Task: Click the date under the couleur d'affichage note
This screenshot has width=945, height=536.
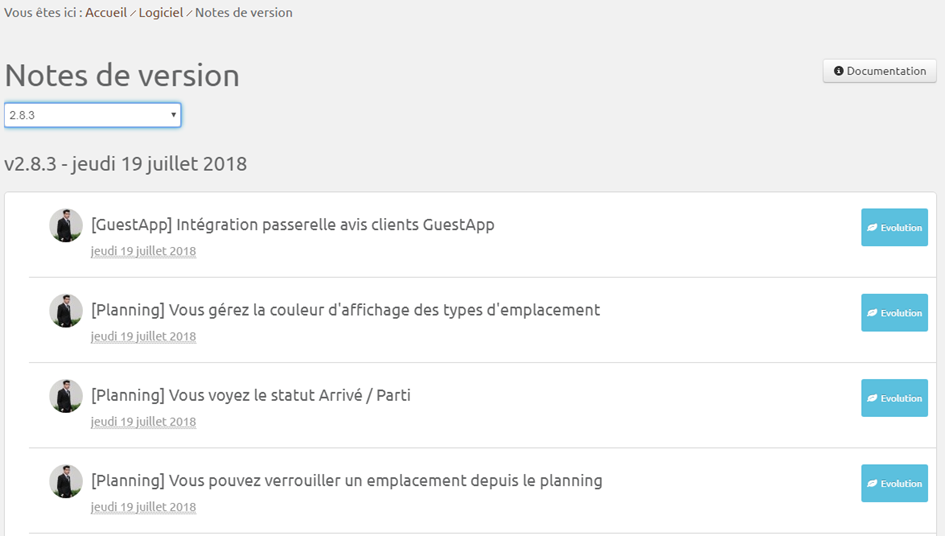Action: coord(143,336)
